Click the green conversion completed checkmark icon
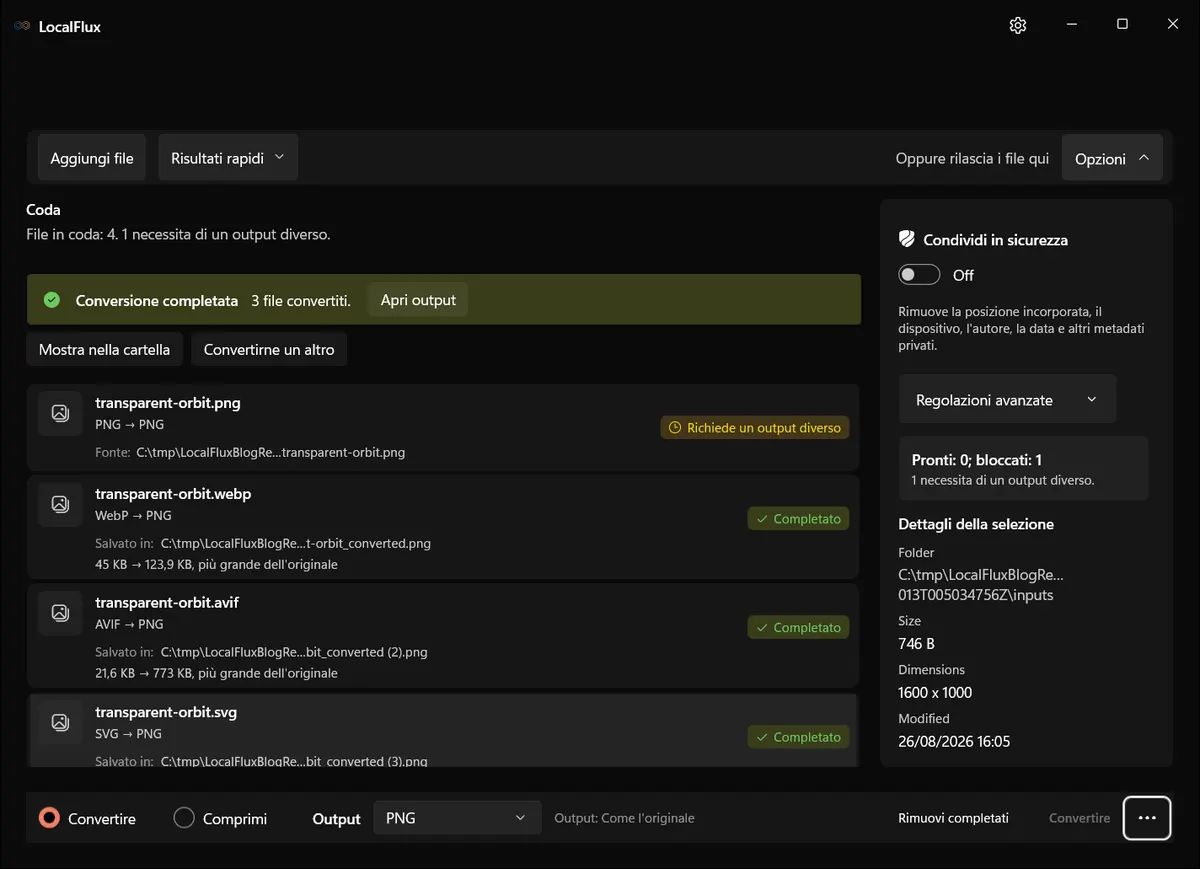1200x869 pixels. click(53, 300)
